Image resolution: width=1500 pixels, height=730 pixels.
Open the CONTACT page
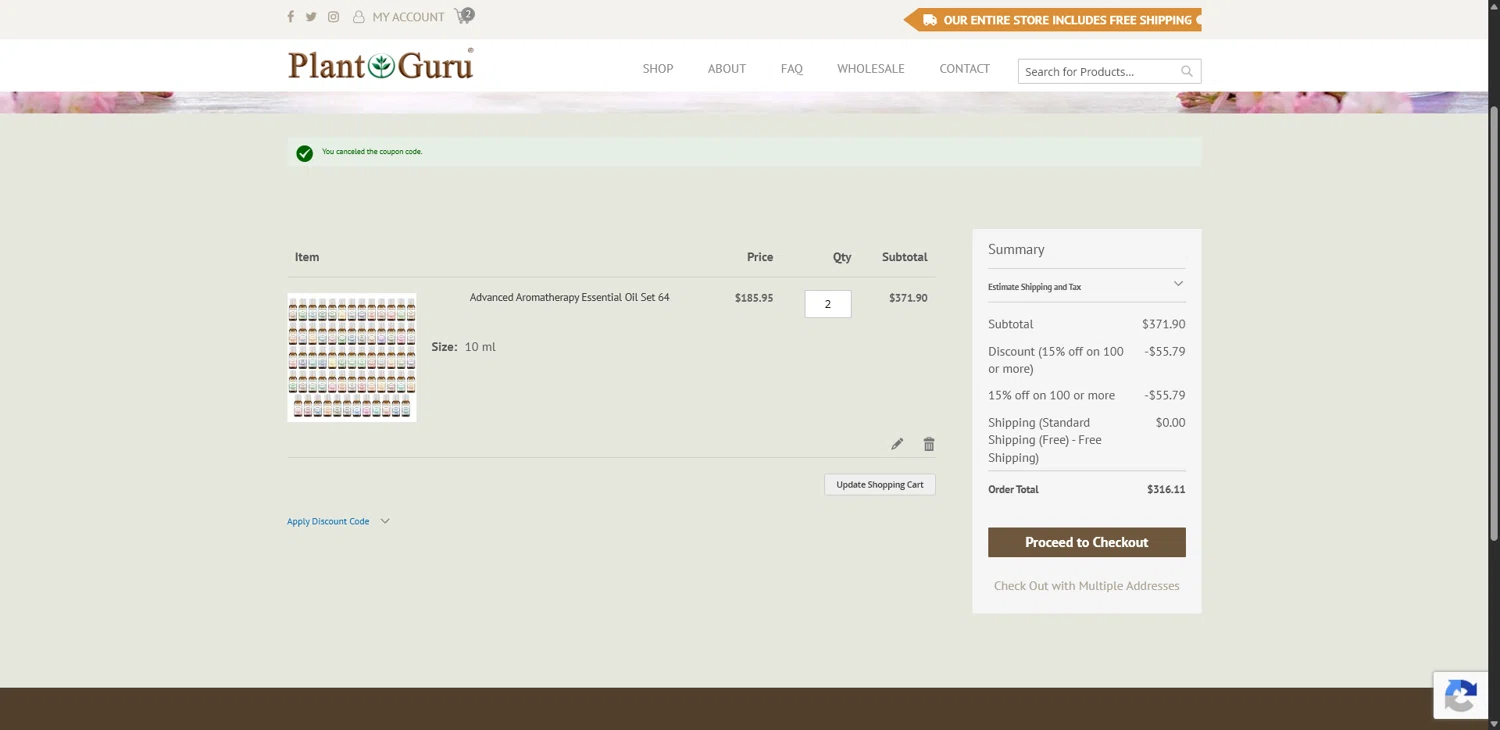tap(965, 69)
